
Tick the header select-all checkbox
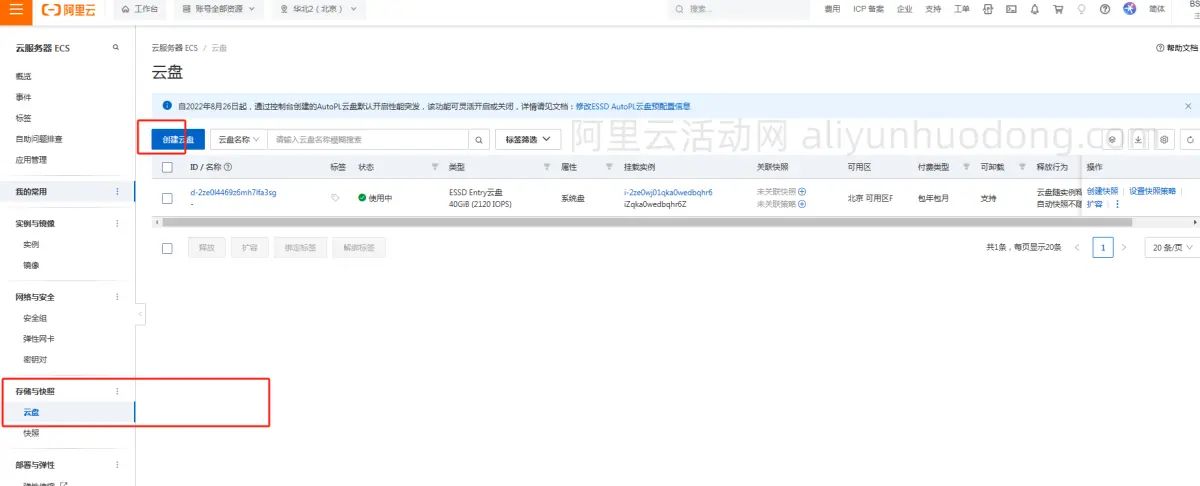point(167,167)
